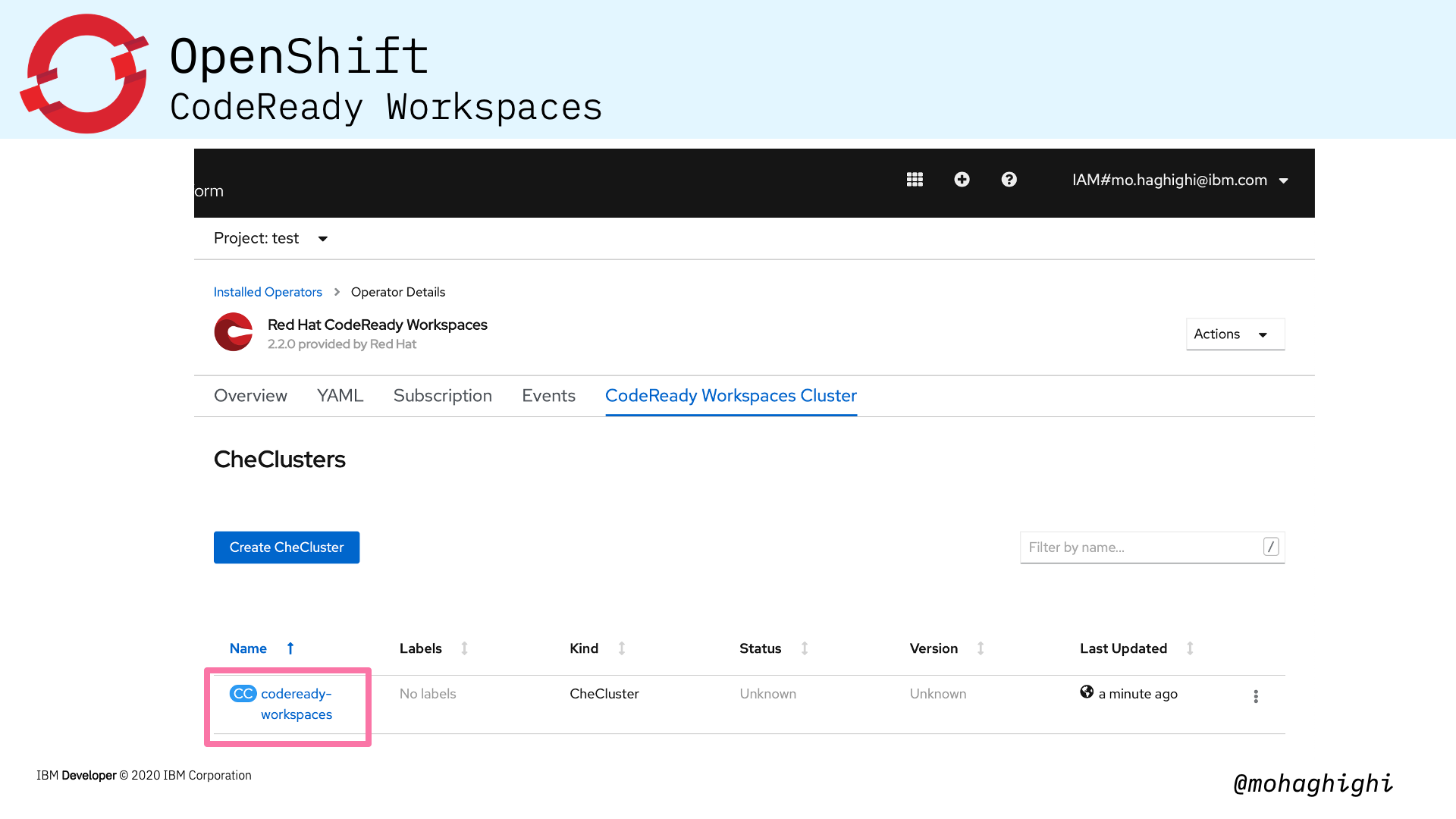Click the Version sort arrows icon
This screenshot has height=819, width=1456.
981,648
